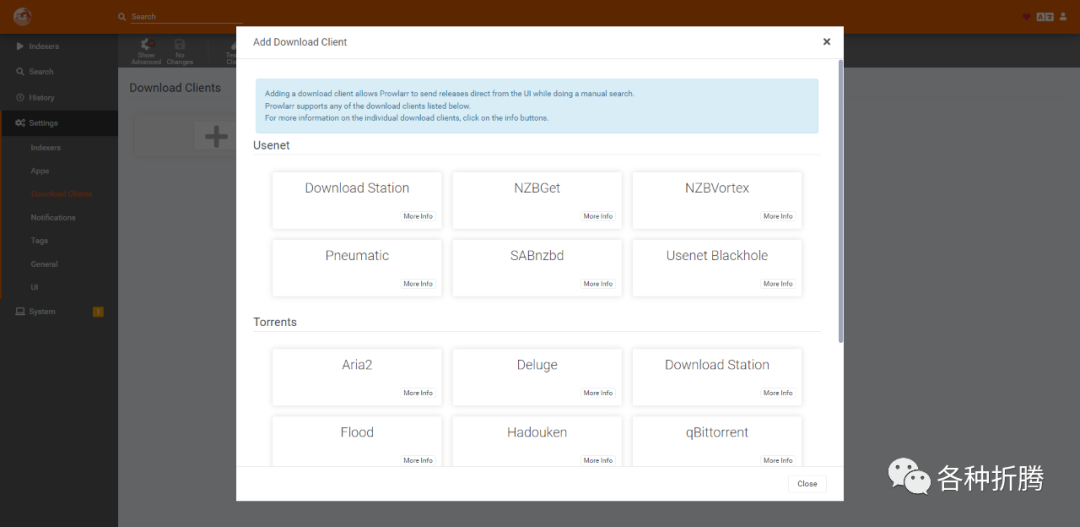Click the System laptop icon
Image resolution: width=1080 pixels, height=527 pixels.
tap(20, 311)
